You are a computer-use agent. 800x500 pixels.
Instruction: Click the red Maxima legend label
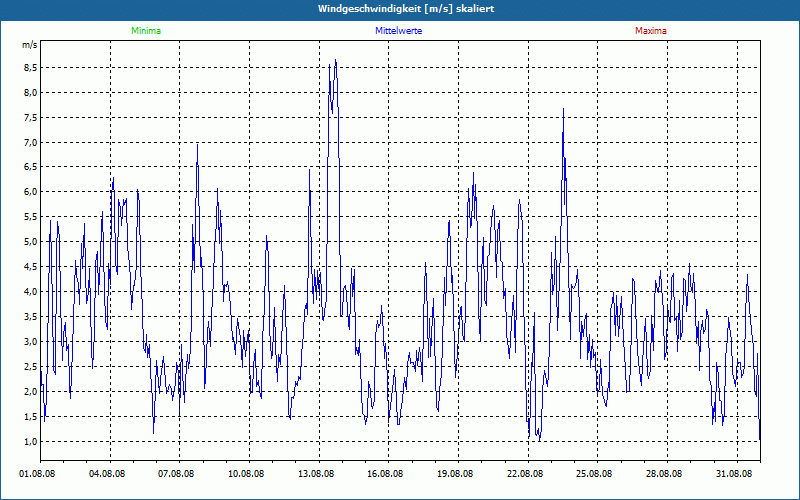point(651,31)
